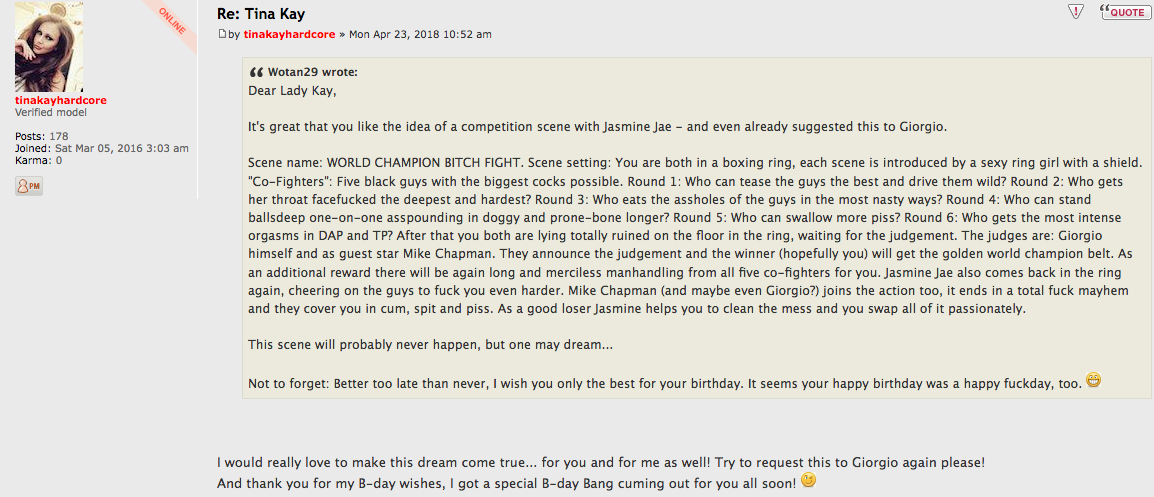Click the line starting "And thank you"
1154x497 pixels.
click(x=506, y=482)
